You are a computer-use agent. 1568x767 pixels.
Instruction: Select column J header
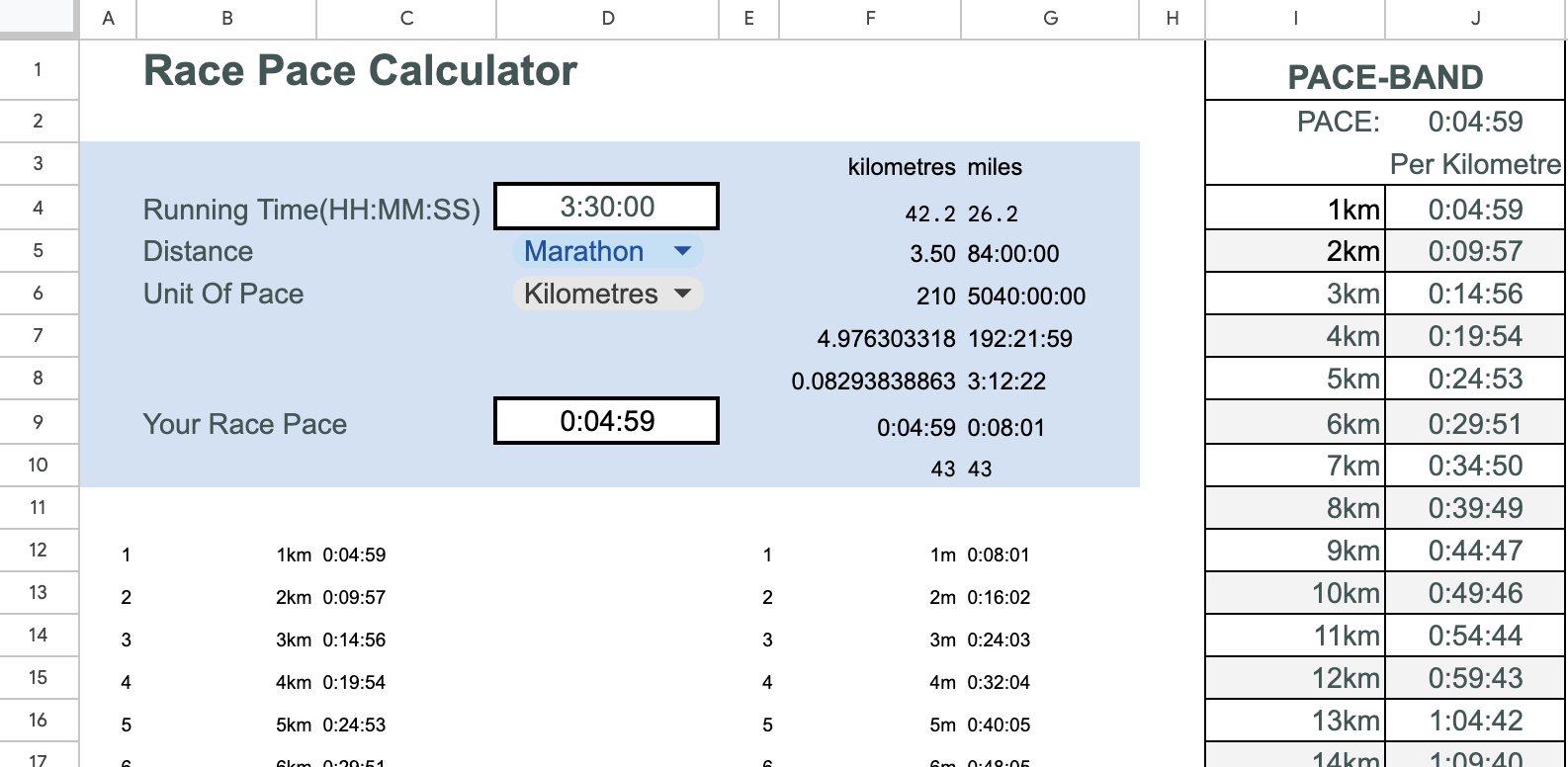pyautogui.click(x=1475, y=19)
